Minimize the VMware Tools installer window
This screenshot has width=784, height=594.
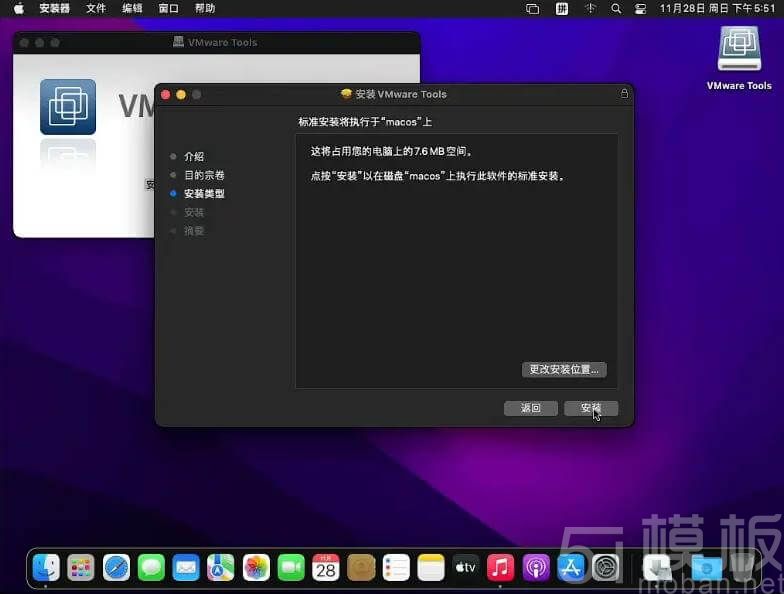coord(181,94)
